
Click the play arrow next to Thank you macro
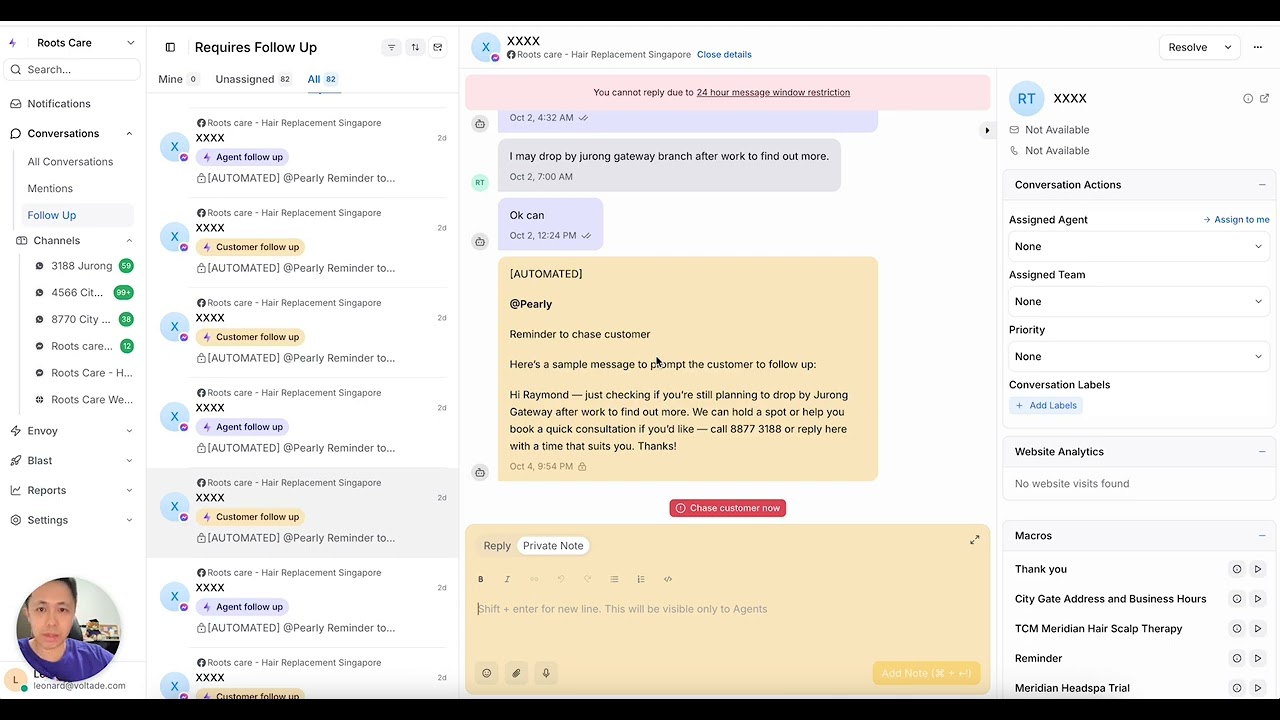(1258, 569)
